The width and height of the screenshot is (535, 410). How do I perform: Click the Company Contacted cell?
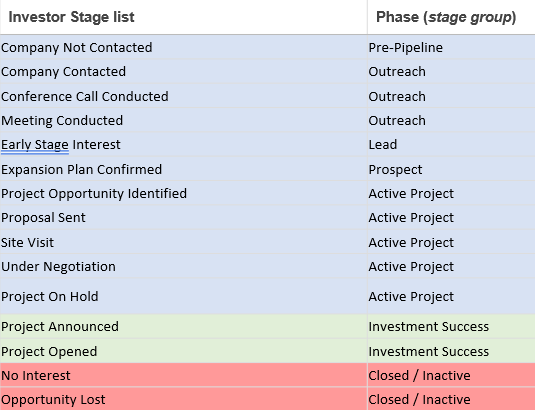184,72
